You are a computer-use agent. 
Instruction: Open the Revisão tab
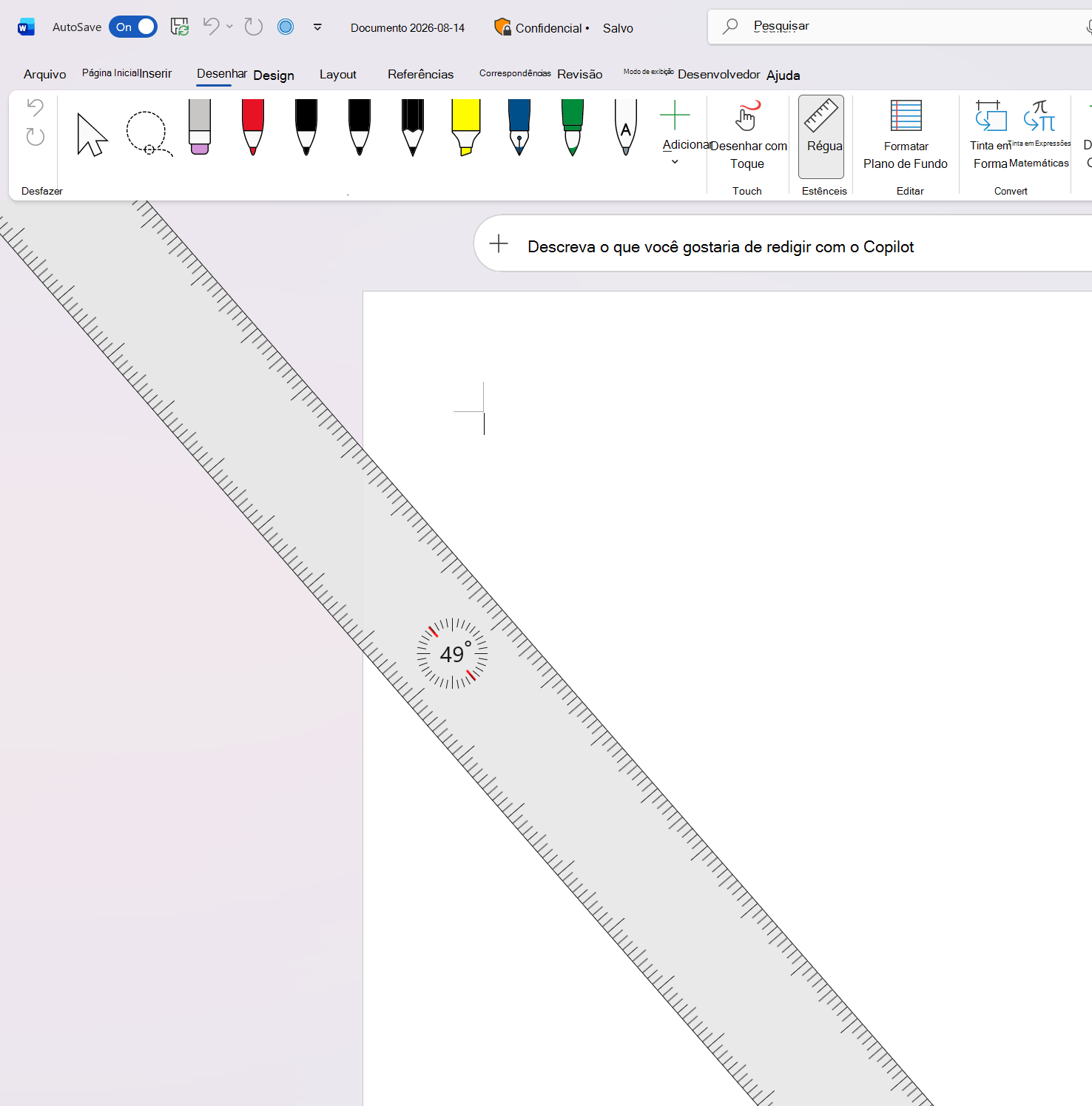pyautogui.click(x=580, y=75)
